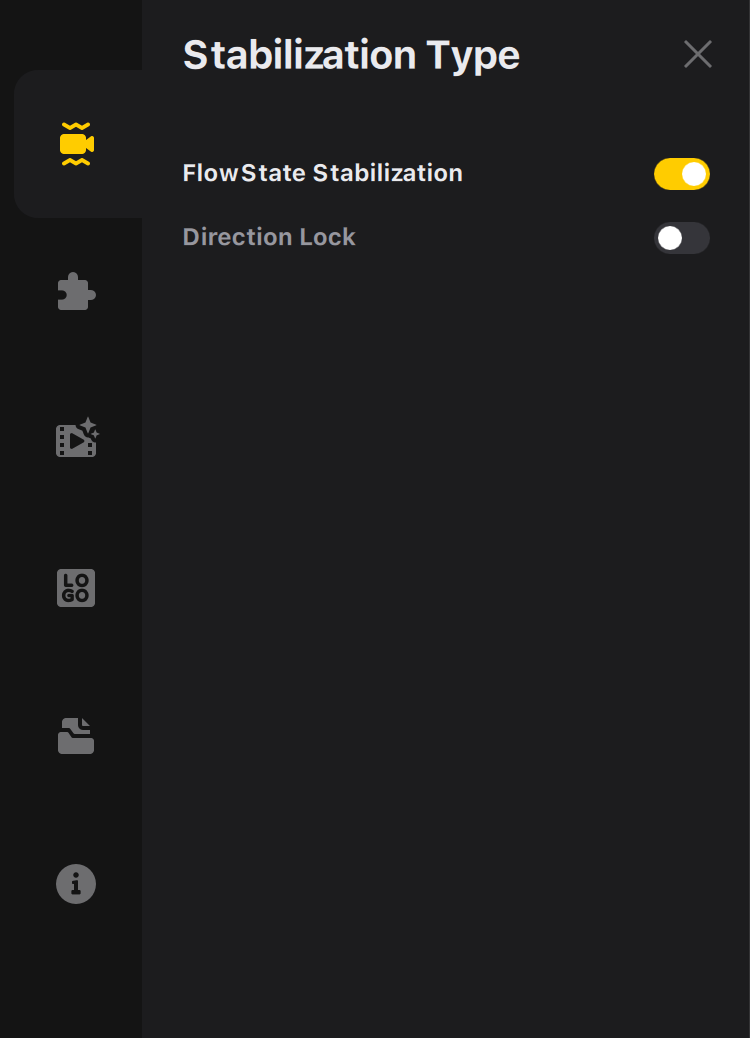Open the folder file-path settings icon

[76, 735]
